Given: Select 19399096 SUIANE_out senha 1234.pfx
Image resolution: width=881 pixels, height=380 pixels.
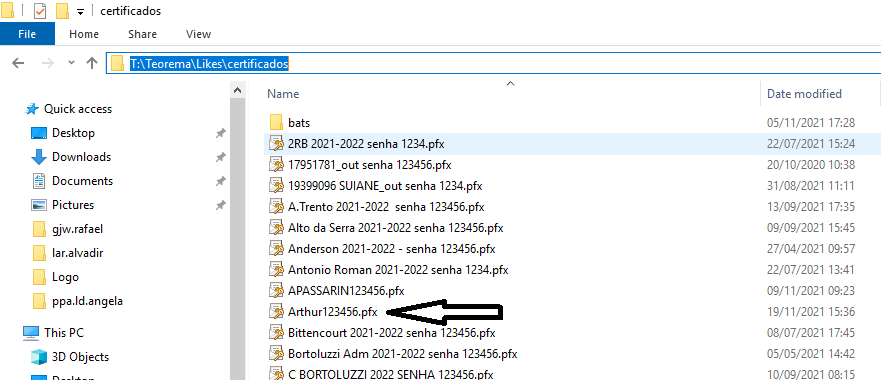Looking at the screenshot, I should click(x=385, y=186).
